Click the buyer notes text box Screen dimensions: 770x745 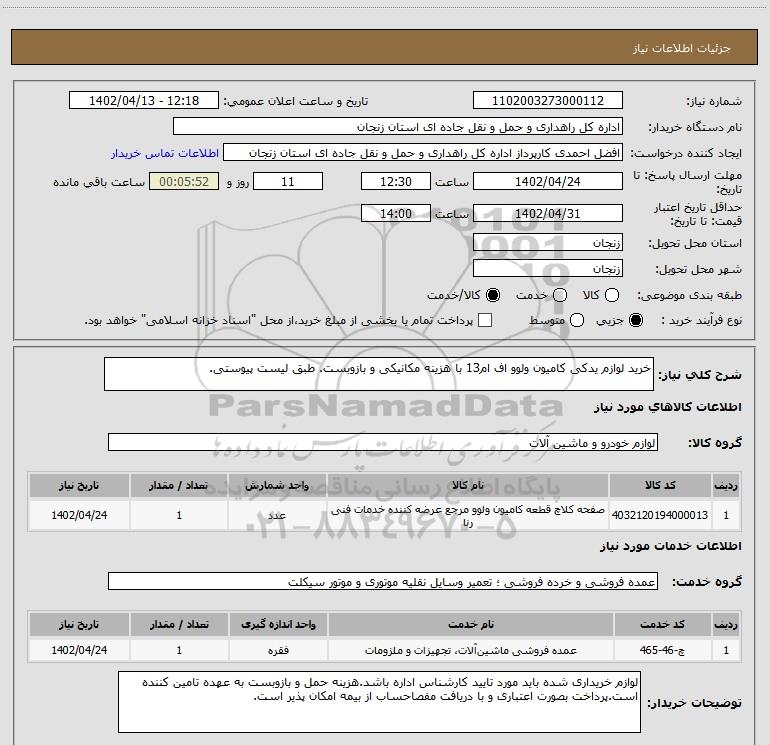pos(379,702)
